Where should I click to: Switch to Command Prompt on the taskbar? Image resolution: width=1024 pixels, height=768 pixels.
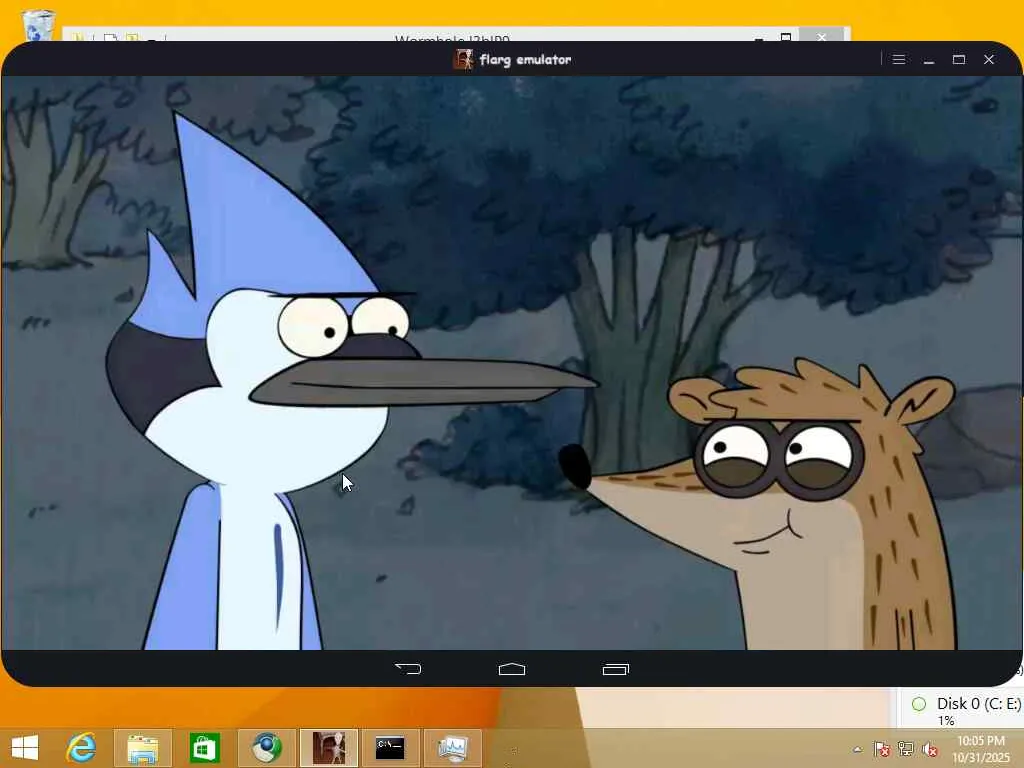pos(390,748)
